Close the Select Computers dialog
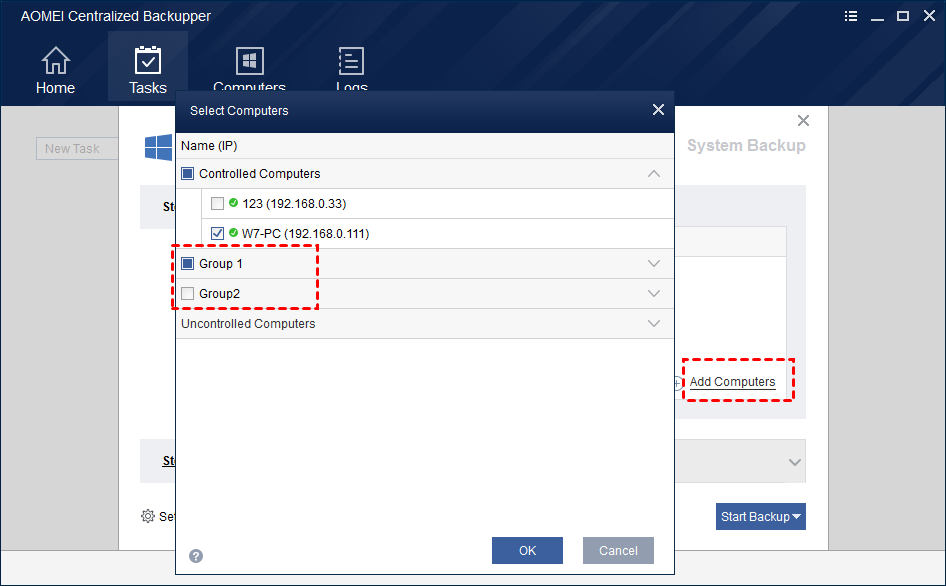 [x=658, y=110]
